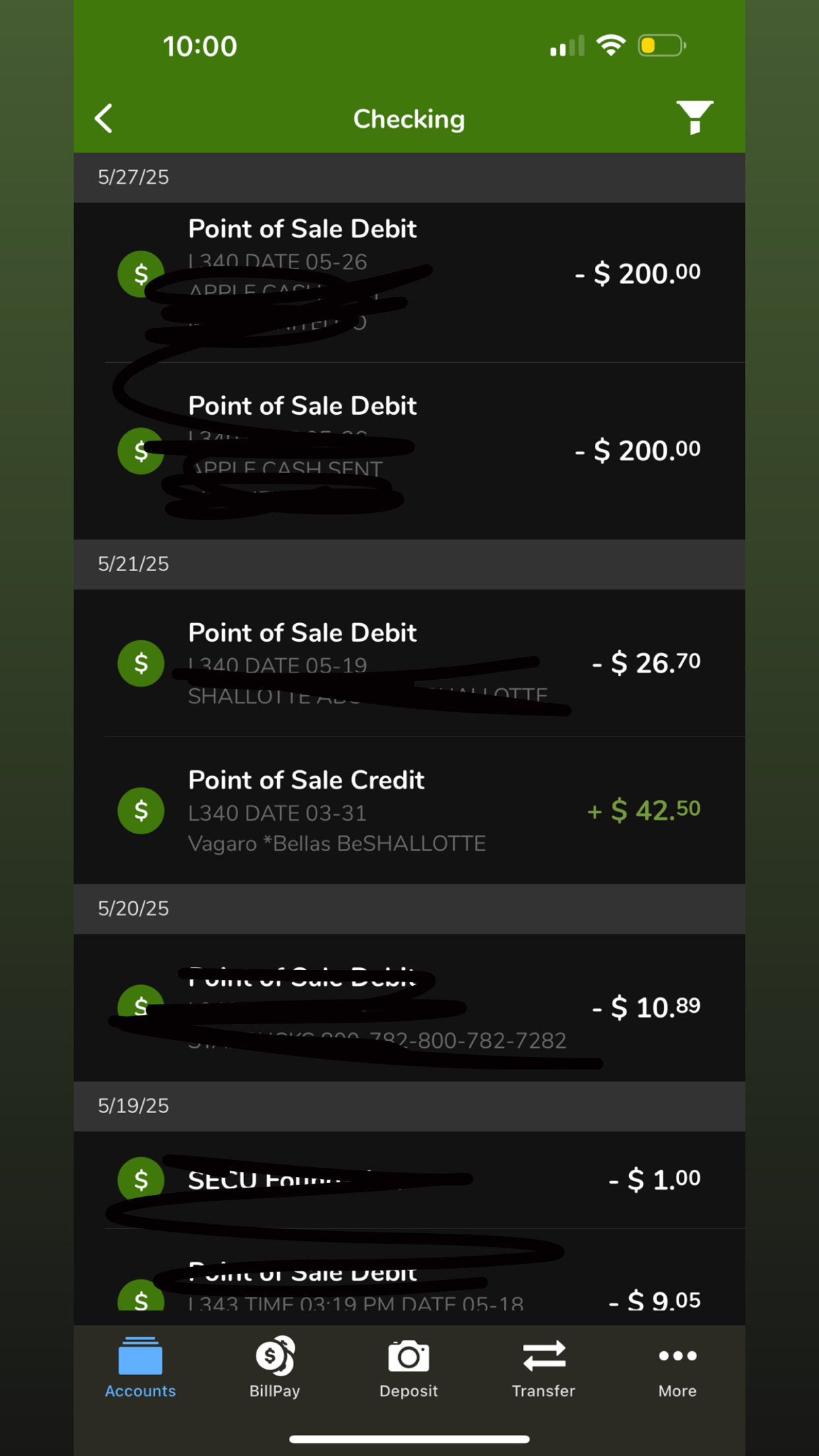
Task: Tap the Transfer tab label
Action: pos(543,1391)
